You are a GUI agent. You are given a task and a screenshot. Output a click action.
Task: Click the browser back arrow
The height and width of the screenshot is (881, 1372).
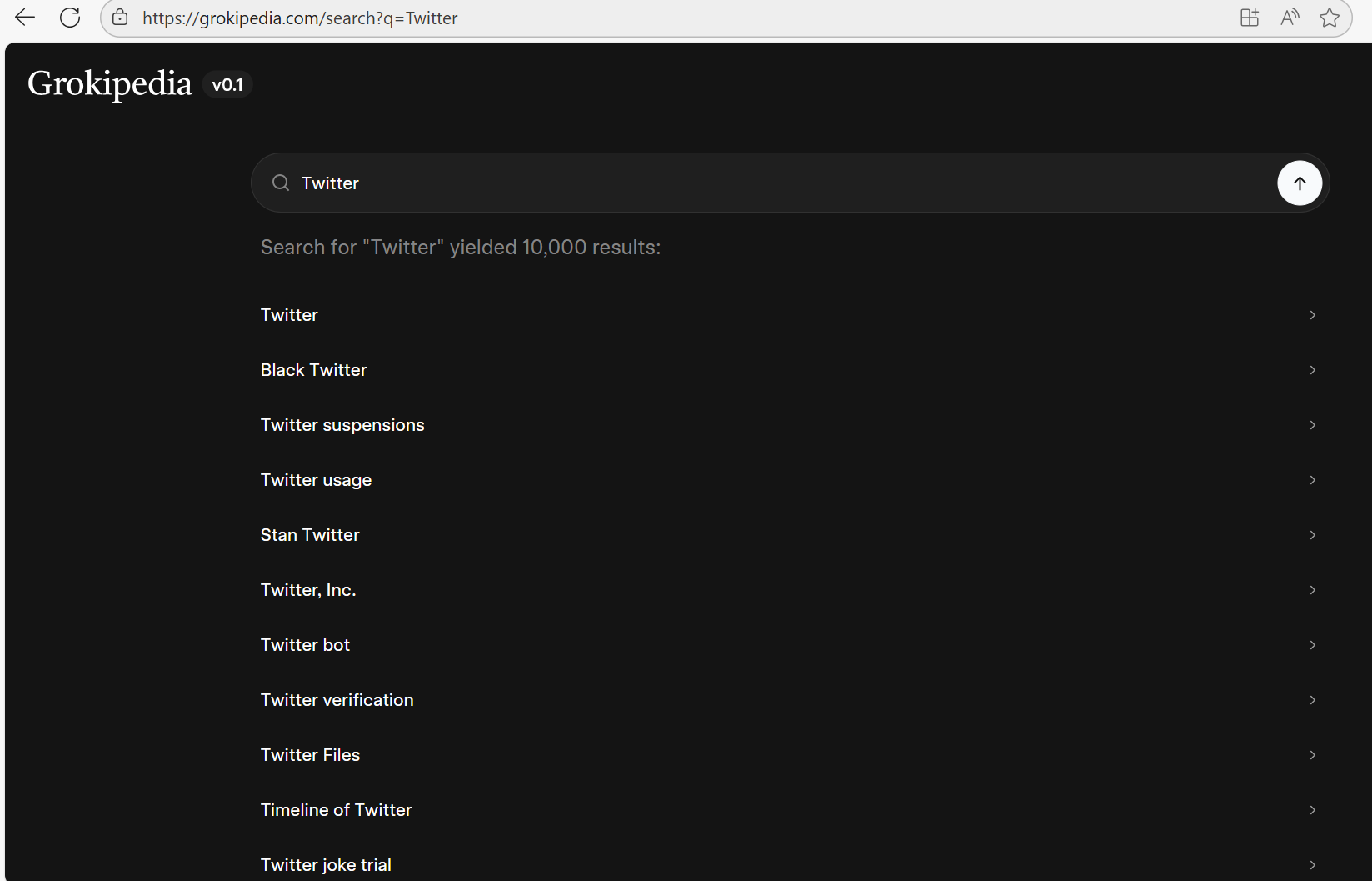point(25,18)
